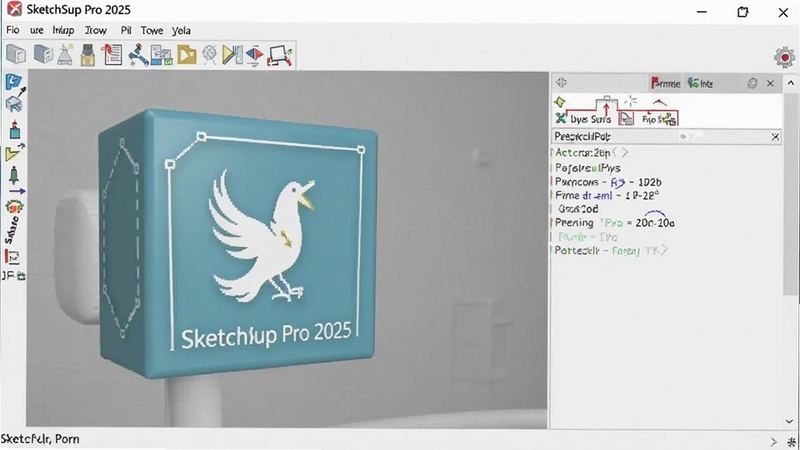Click the red and blue diamond icon
800x450 pixels.
coord(254,55)
